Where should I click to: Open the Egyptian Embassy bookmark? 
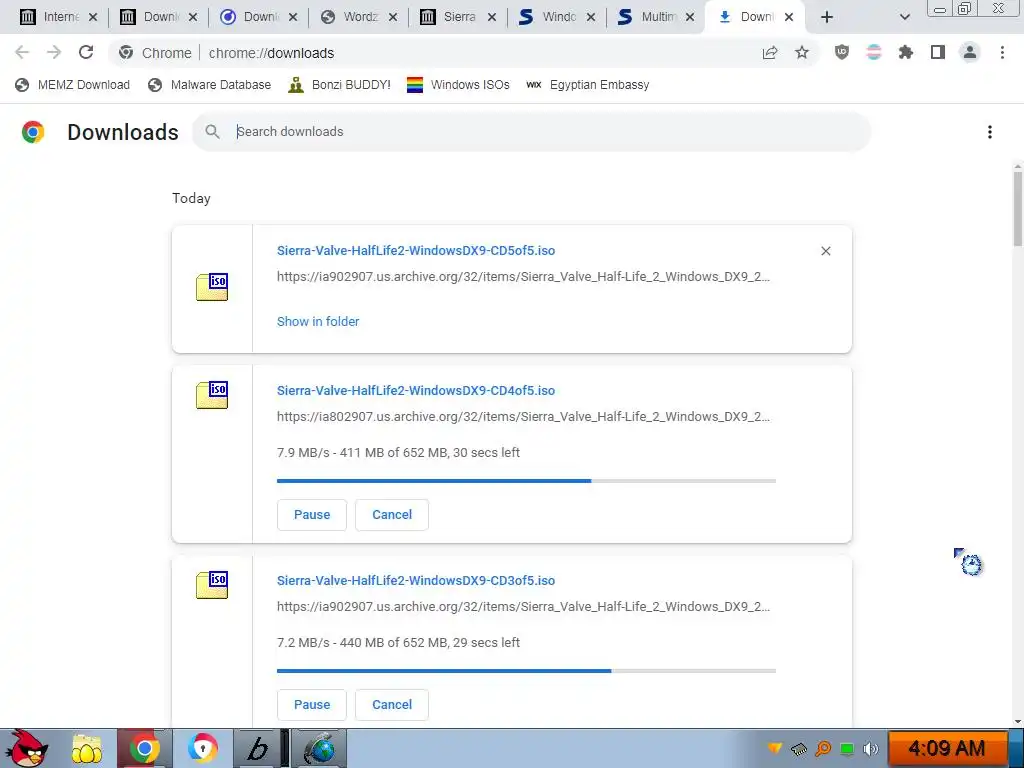coord(587,85)
